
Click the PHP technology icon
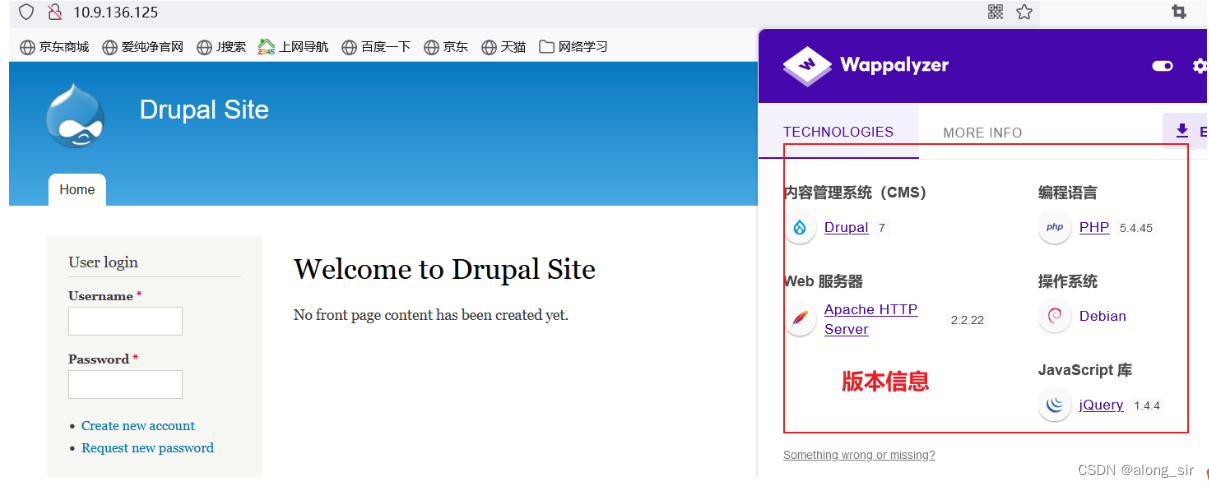pyautogui.click(x=1054, y=228)
